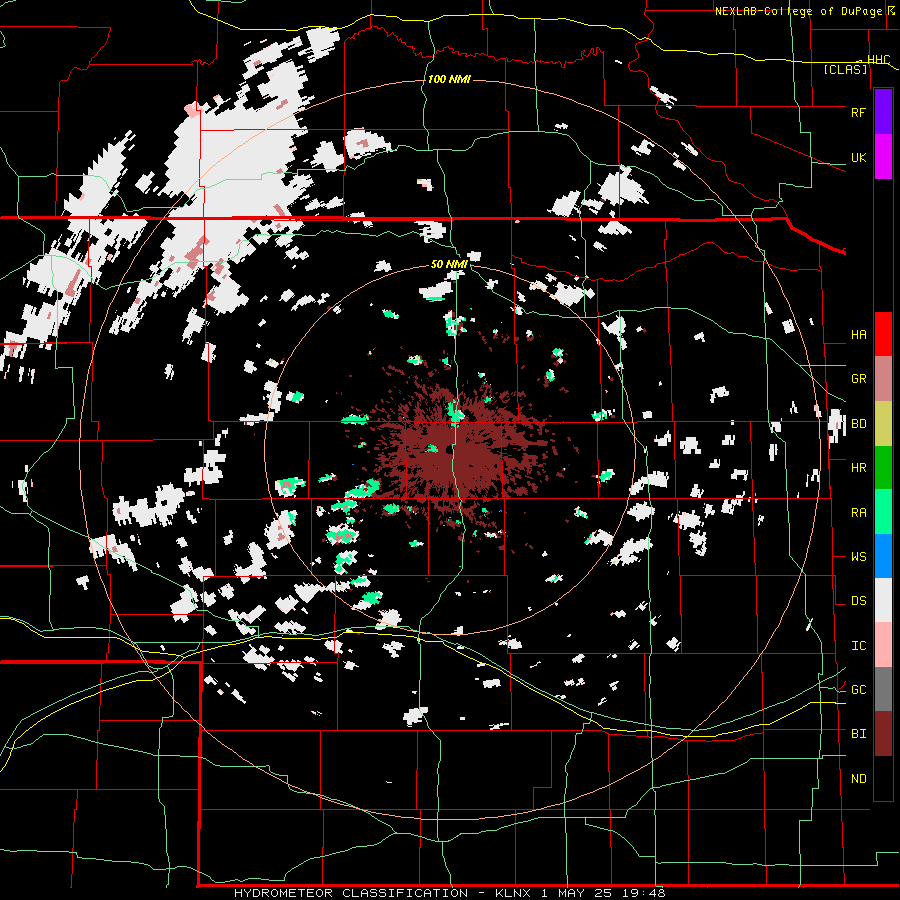The width and height of the screenshot is (900, 900).
Task: Pick the light green RA legend swatch
Action: (x=883, y=512)
